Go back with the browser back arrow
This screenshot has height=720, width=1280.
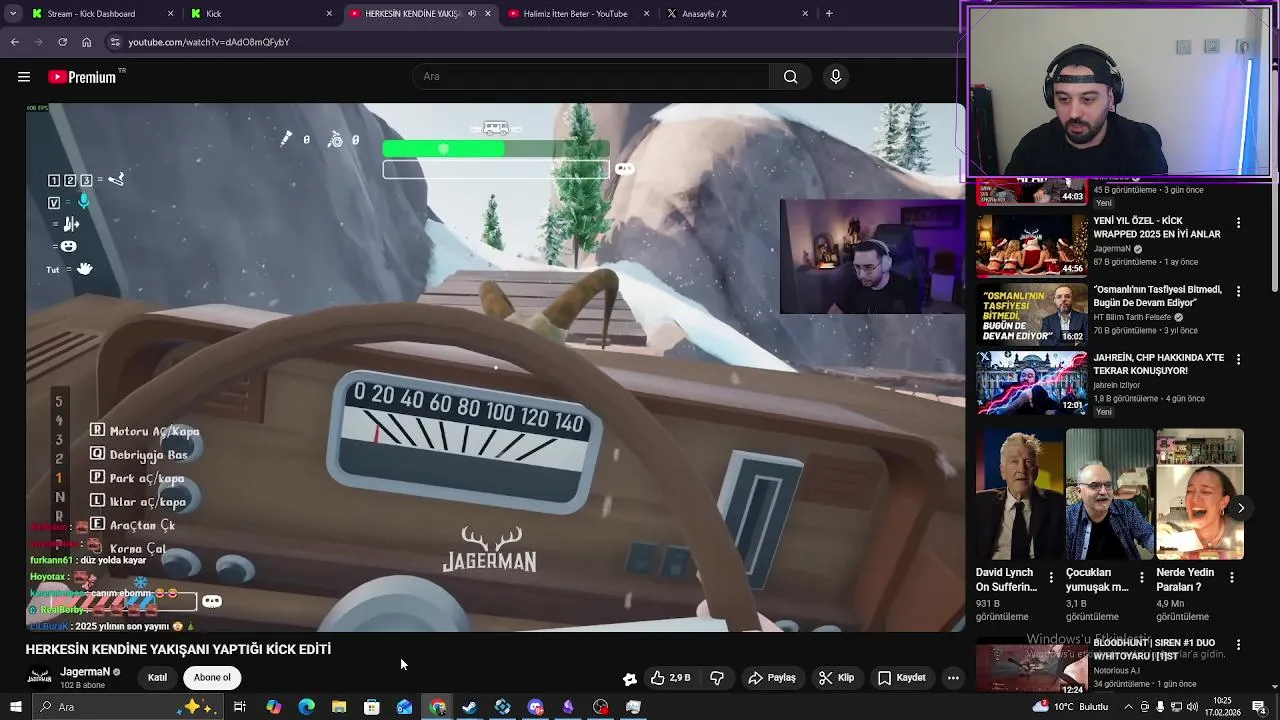tap(15, 42)
